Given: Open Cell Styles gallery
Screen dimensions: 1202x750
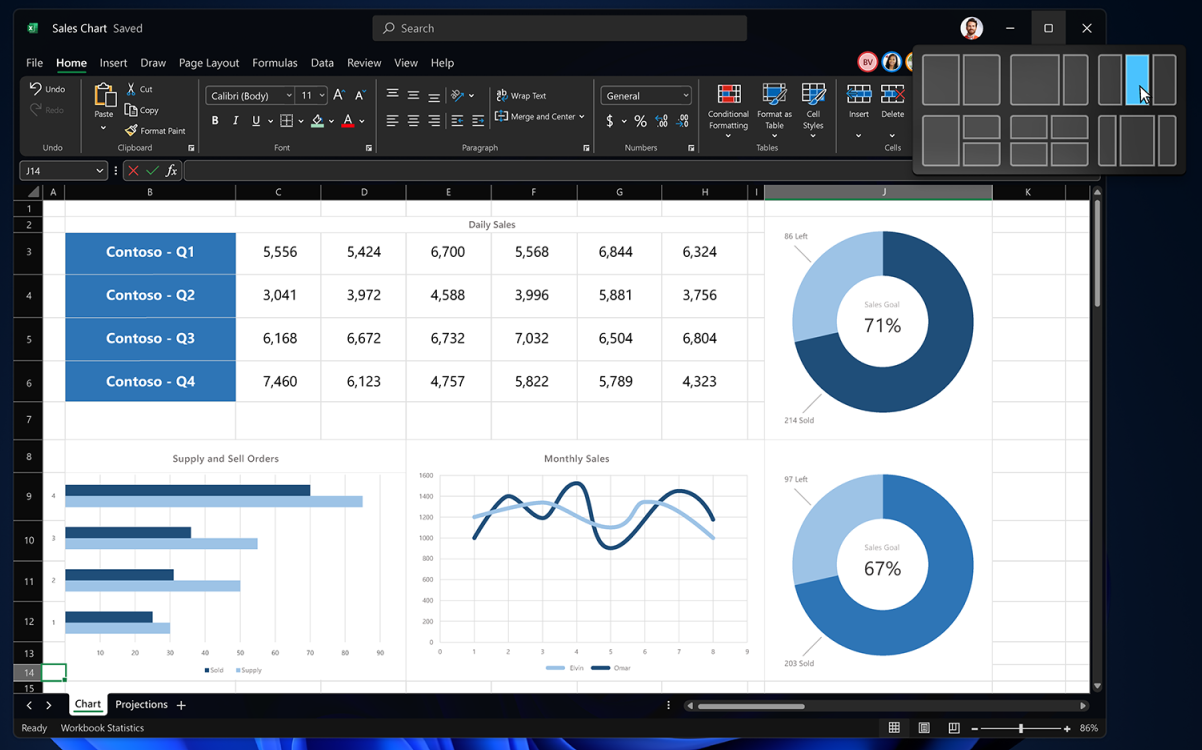Looking at the screenshot, I should 814,109.
